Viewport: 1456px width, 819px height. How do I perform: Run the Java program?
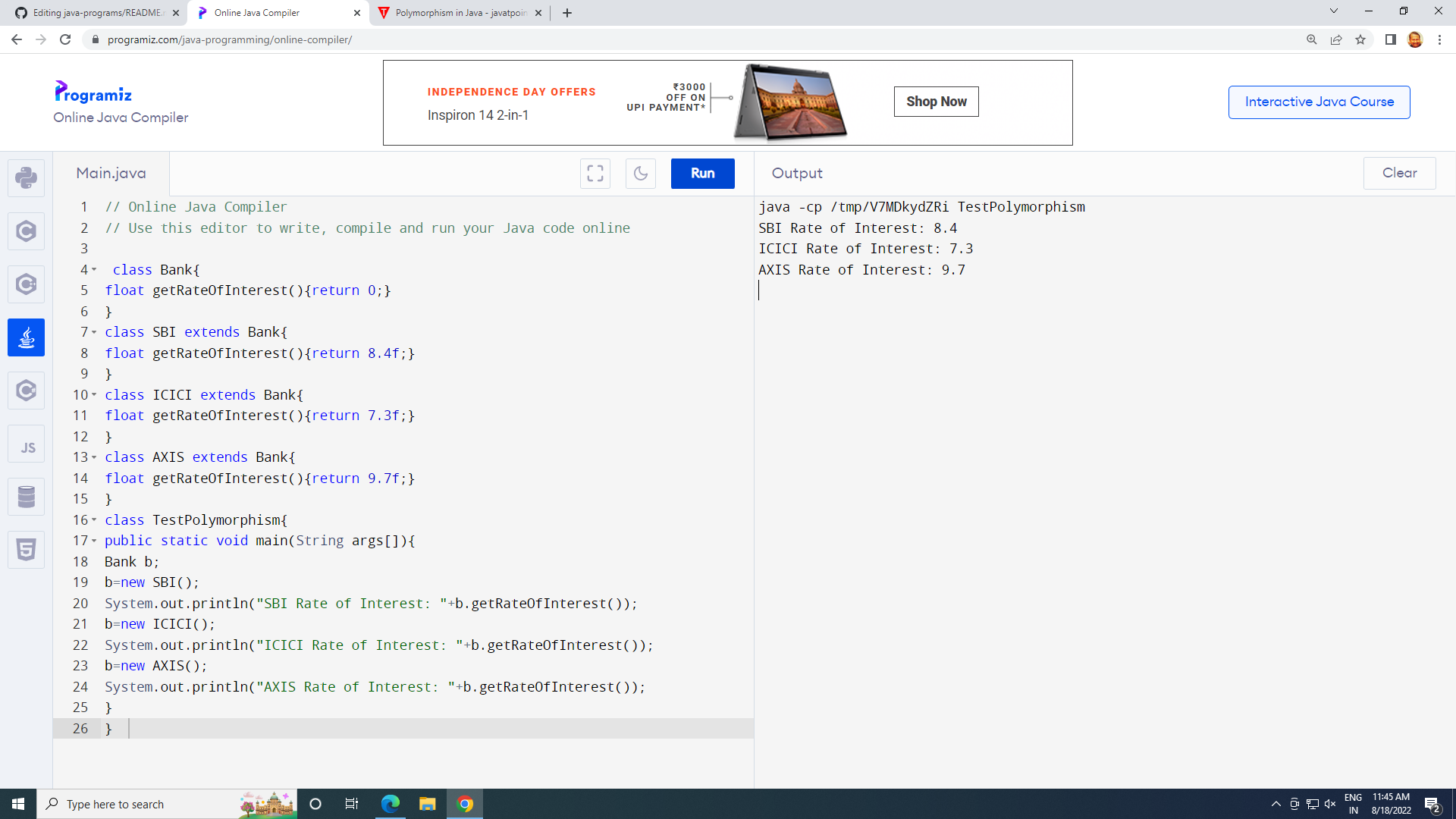[701, 173]
